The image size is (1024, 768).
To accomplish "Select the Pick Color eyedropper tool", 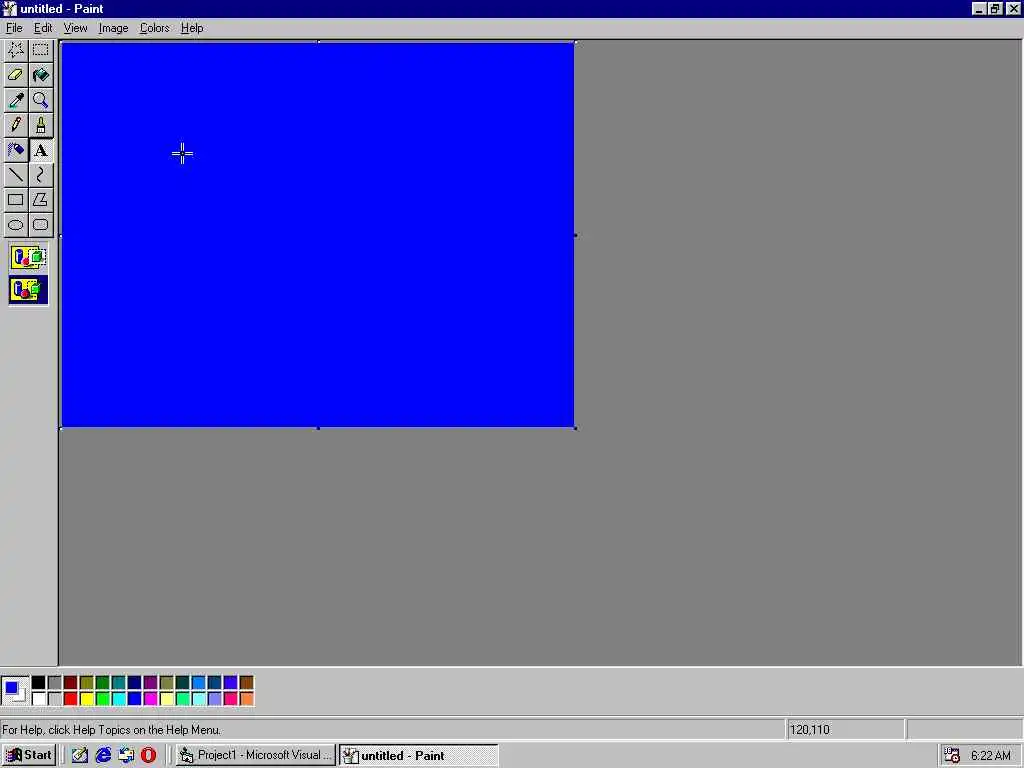I will 16,100.
